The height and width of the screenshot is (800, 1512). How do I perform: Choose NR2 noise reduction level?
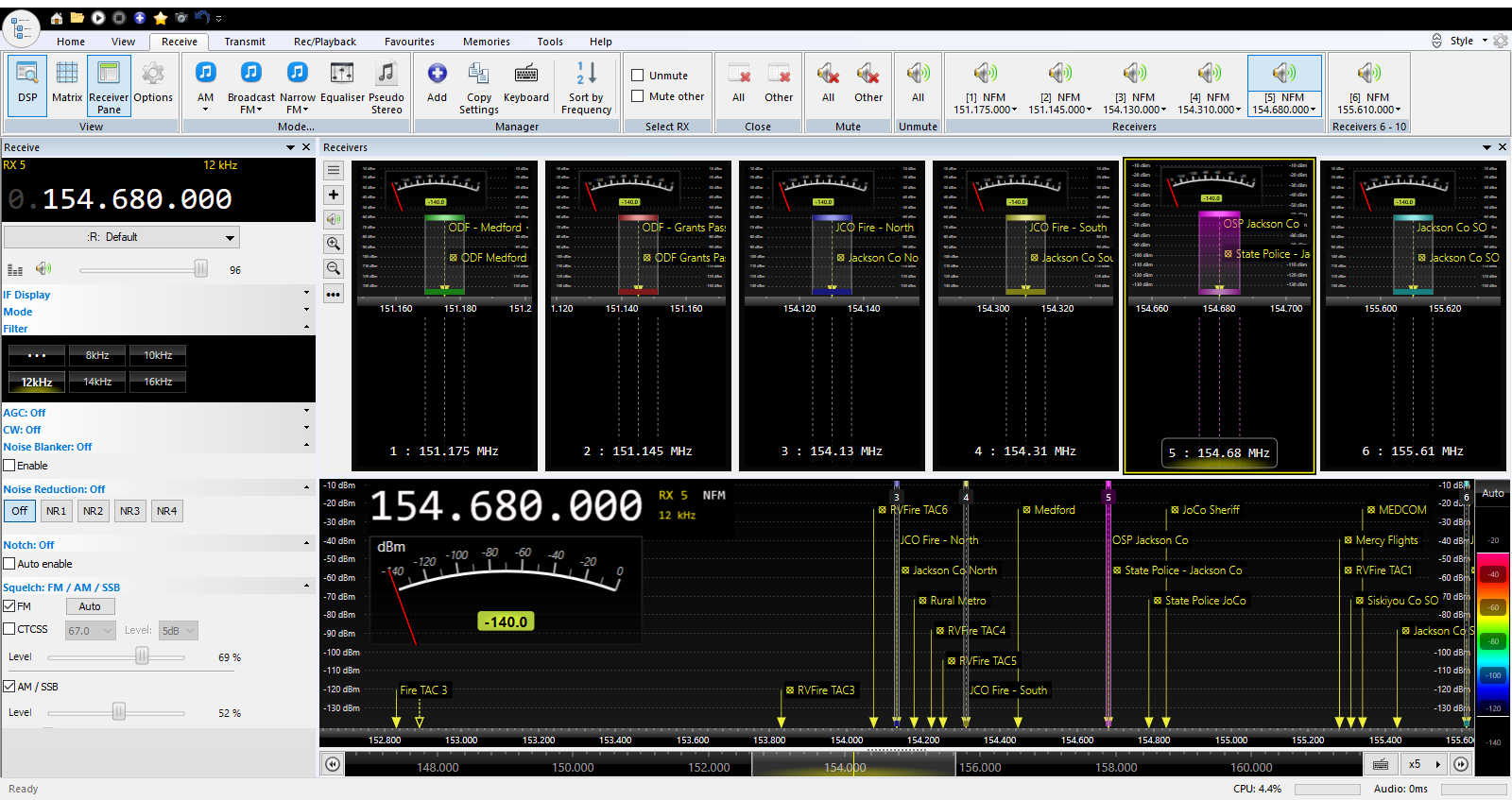93,511
